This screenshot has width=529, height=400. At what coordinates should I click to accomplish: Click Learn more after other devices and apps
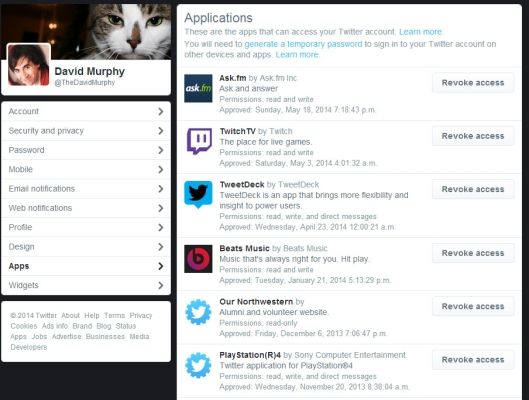coord(297,55)
